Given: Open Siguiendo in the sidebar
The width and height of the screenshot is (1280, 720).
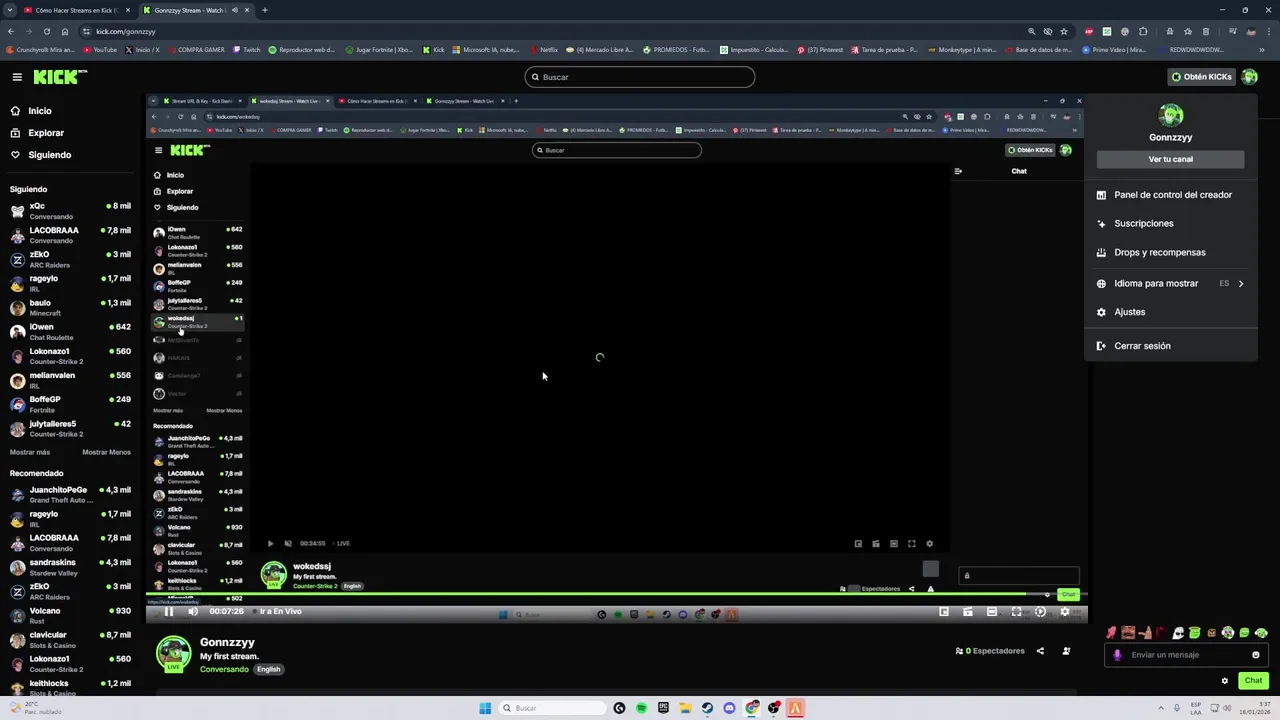Looking at the screenshot, I should tap(49, 155).
